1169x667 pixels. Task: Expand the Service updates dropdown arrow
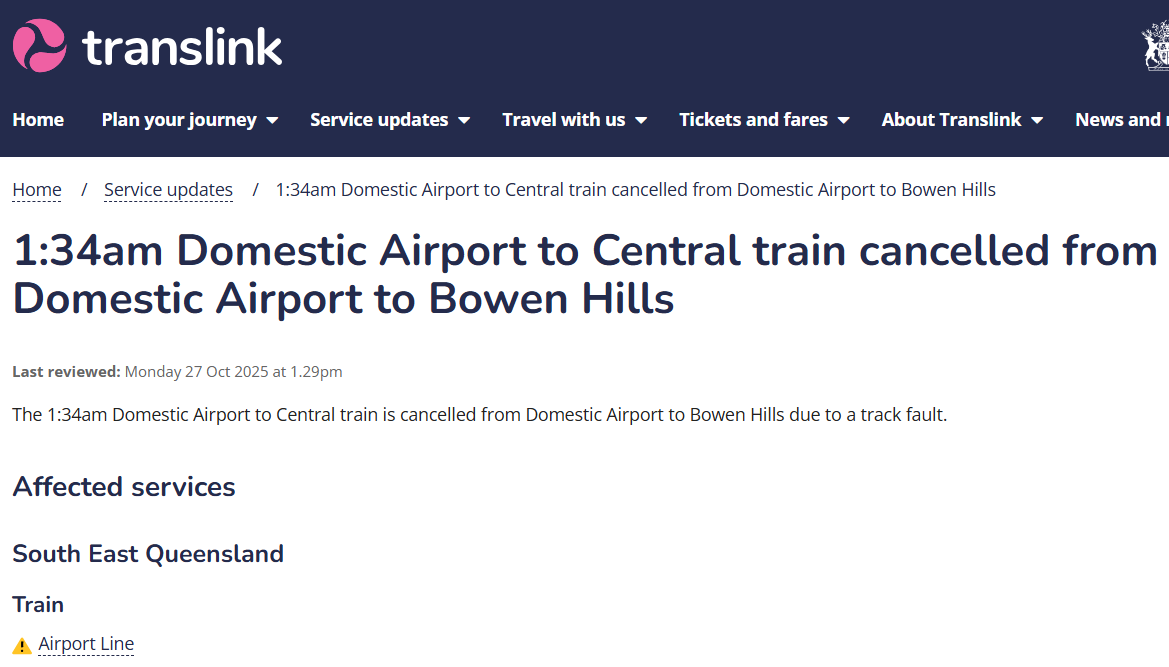coord(464,121)
